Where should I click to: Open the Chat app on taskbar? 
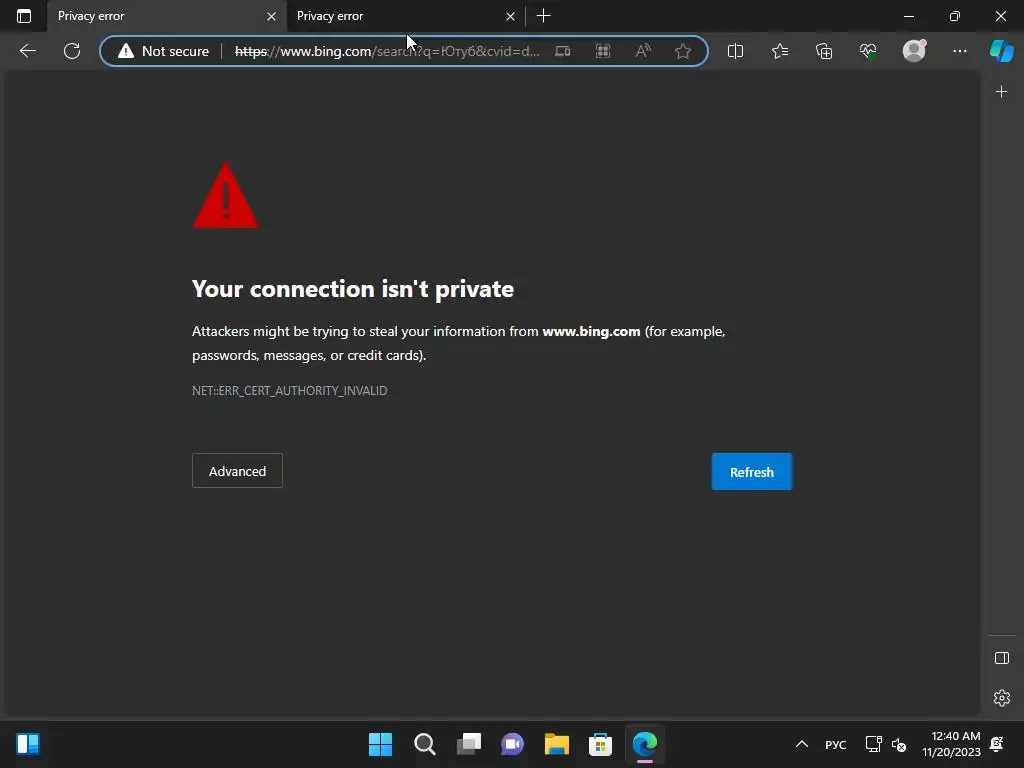click(512, 744)
